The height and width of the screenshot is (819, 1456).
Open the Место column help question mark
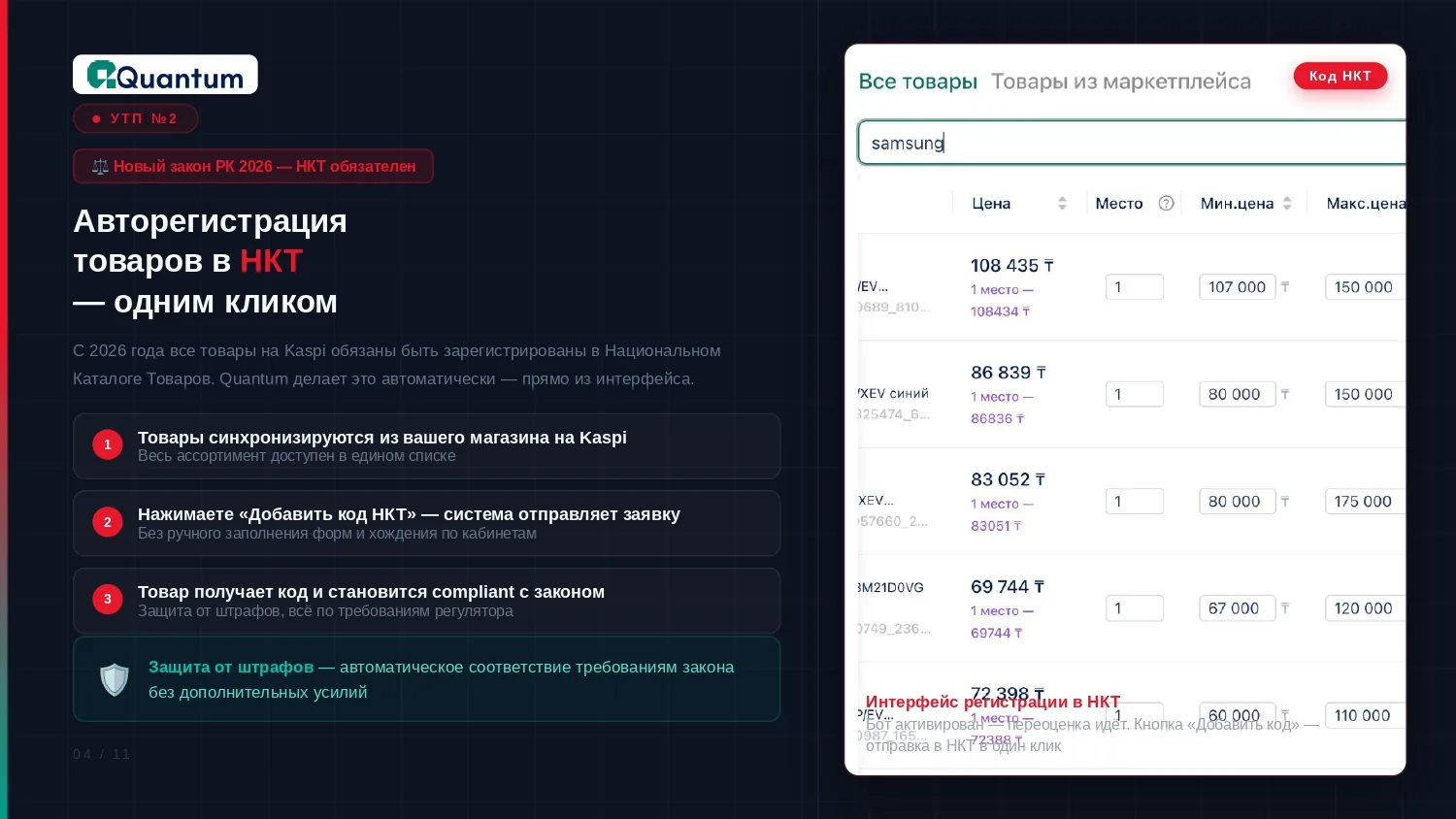1166,203
